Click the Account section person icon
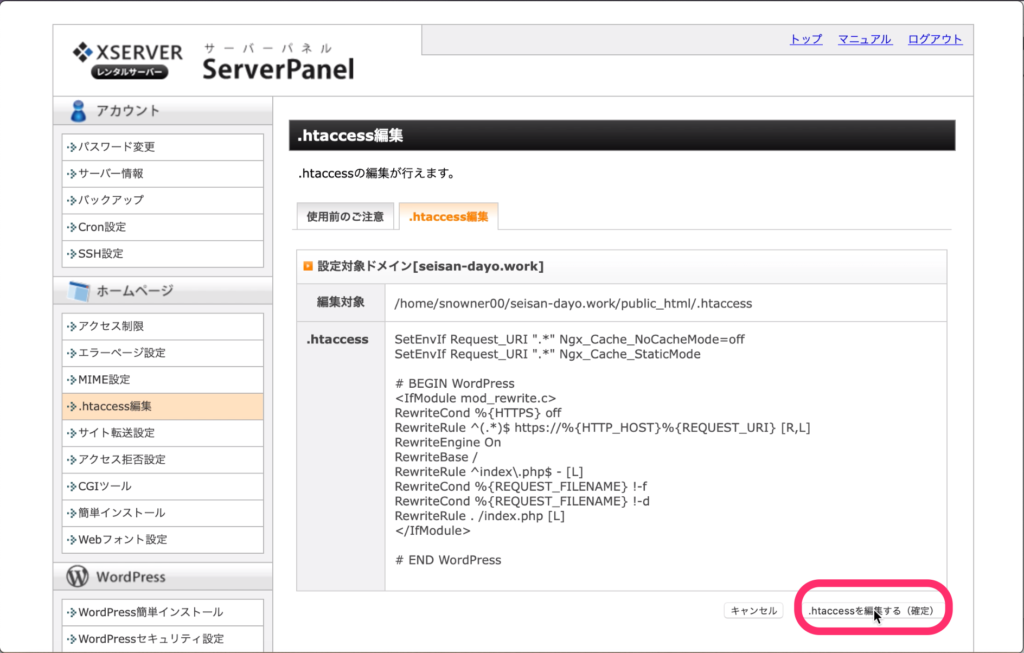This screenshot has width=1024, height=653. point(78,111)
